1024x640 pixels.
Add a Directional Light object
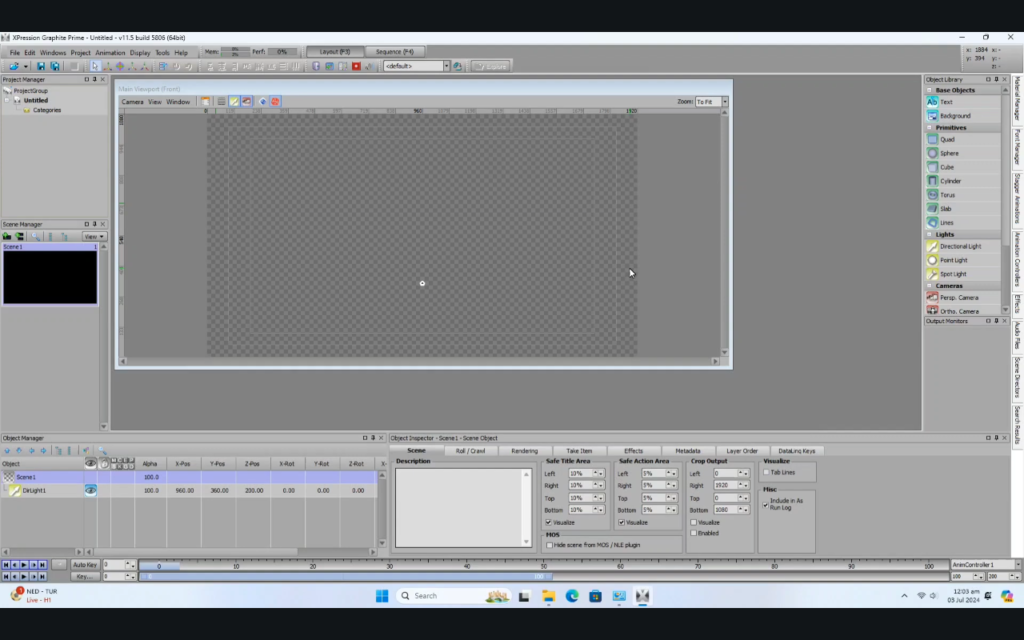[963, 246]
